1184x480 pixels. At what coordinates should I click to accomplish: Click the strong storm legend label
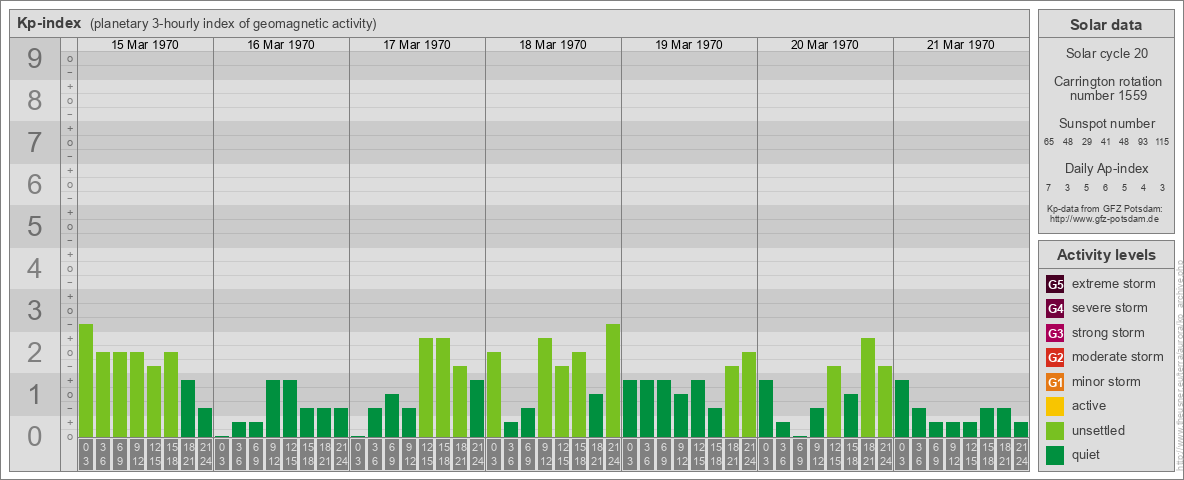(x=1108, y=333)
